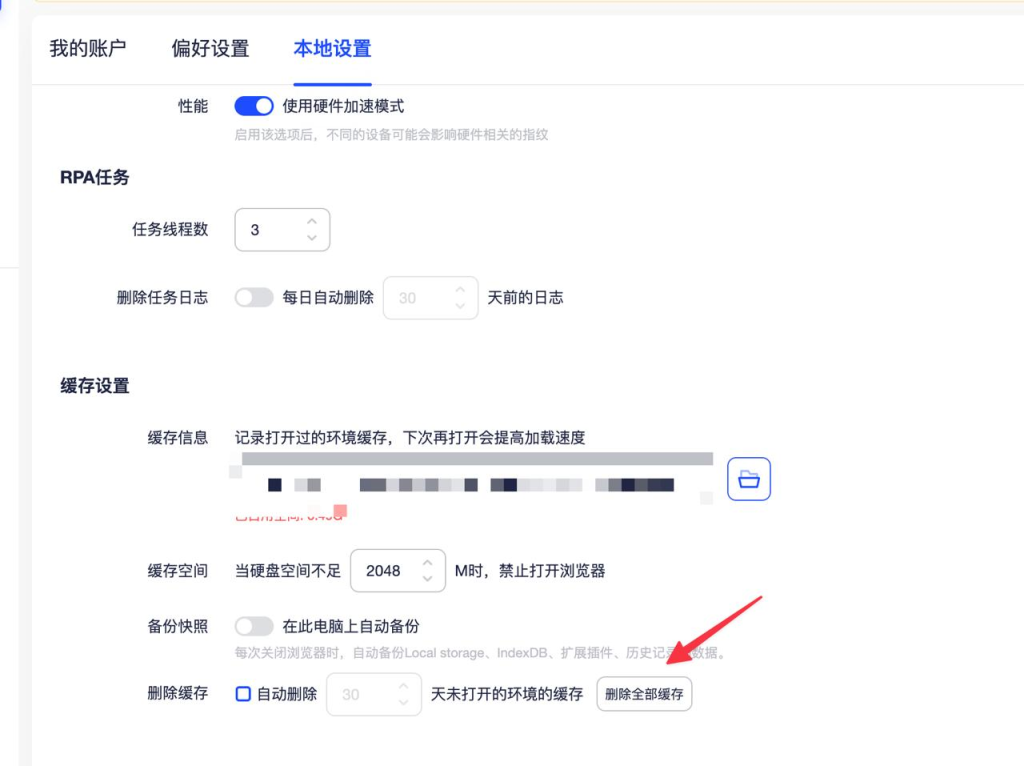Increase log retention days with up arrow
This screenshot has width=1024, height=766.
pos(460,289)
